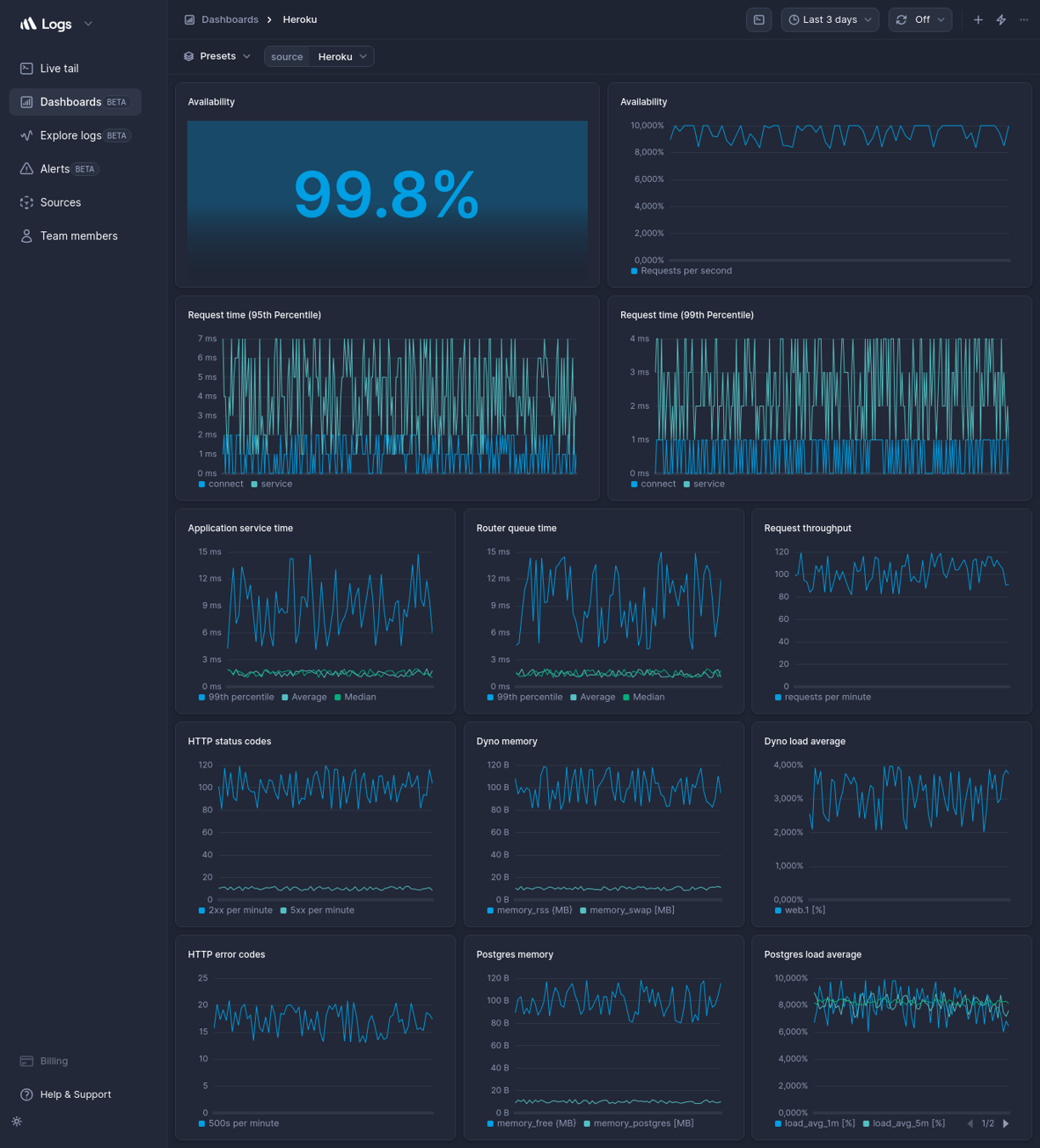Toggle memory_postgres legend in Postgres memory
Screen dimensions: 1040x1148
pos(639,1124)
